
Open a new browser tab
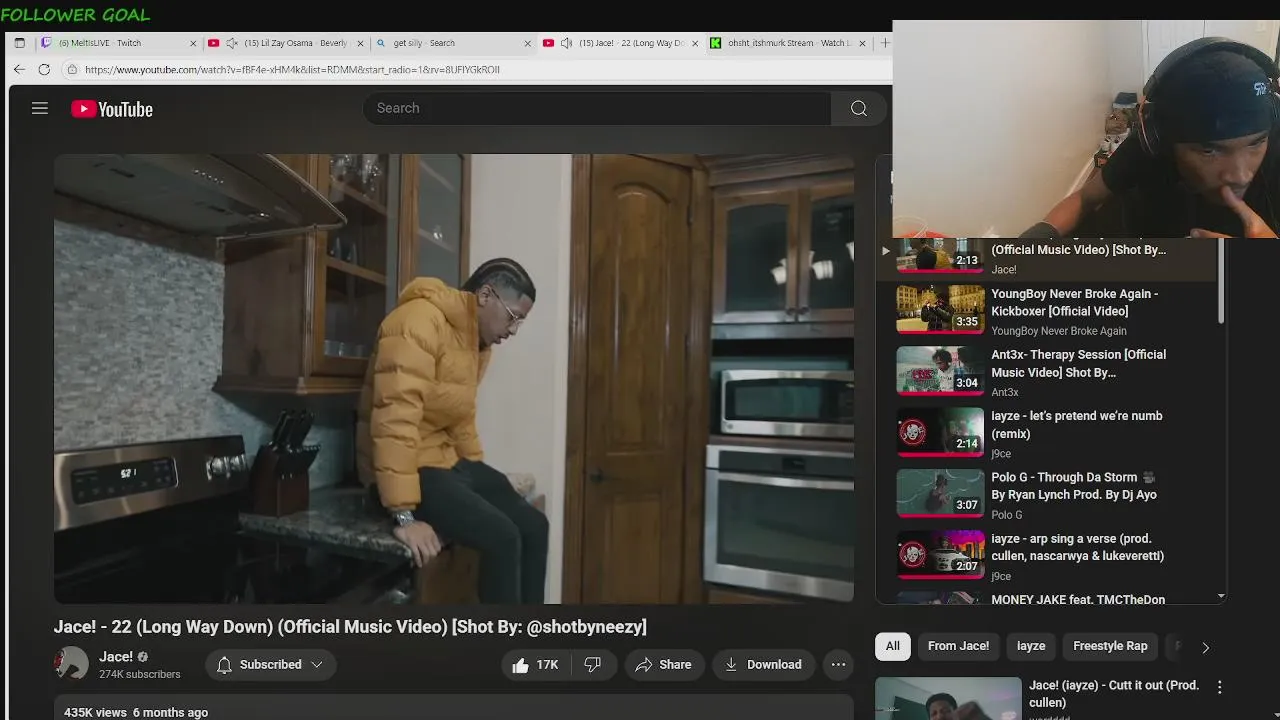pyautogui.click(x=884, y=43)
